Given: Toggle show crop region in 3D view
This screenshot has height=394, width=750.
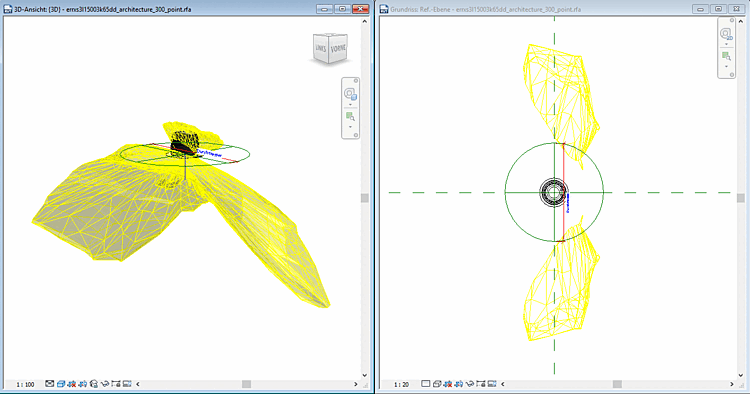Looking at the screenshot, I should [x=127, y=383].
